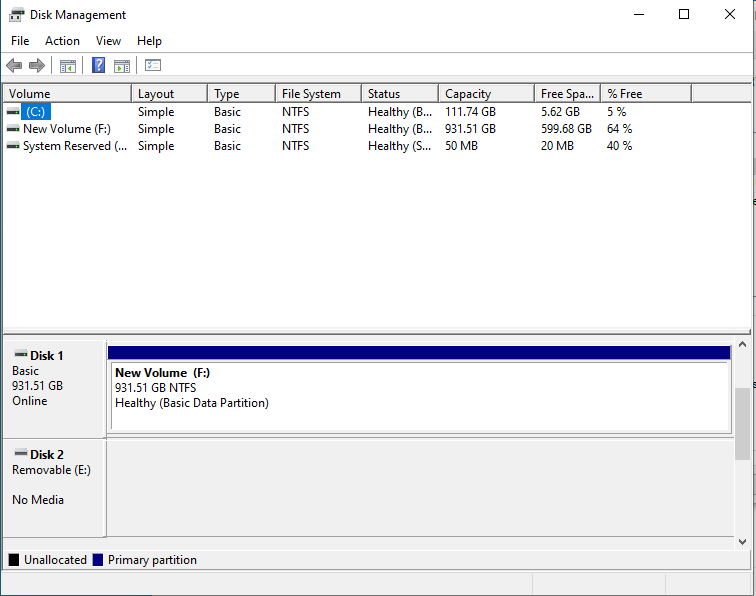The height and width of the screenshot is (596, 756).
Task: Select the System Reserved volume row
Action: point(74,146)
